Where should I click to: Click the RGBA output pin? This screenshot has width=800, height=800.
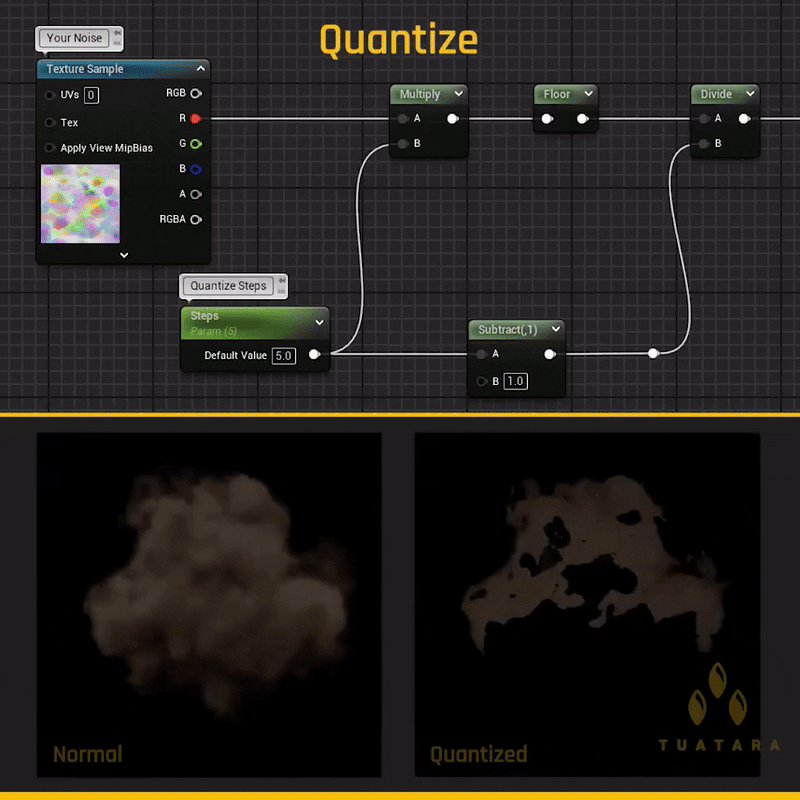coord(196,219)
